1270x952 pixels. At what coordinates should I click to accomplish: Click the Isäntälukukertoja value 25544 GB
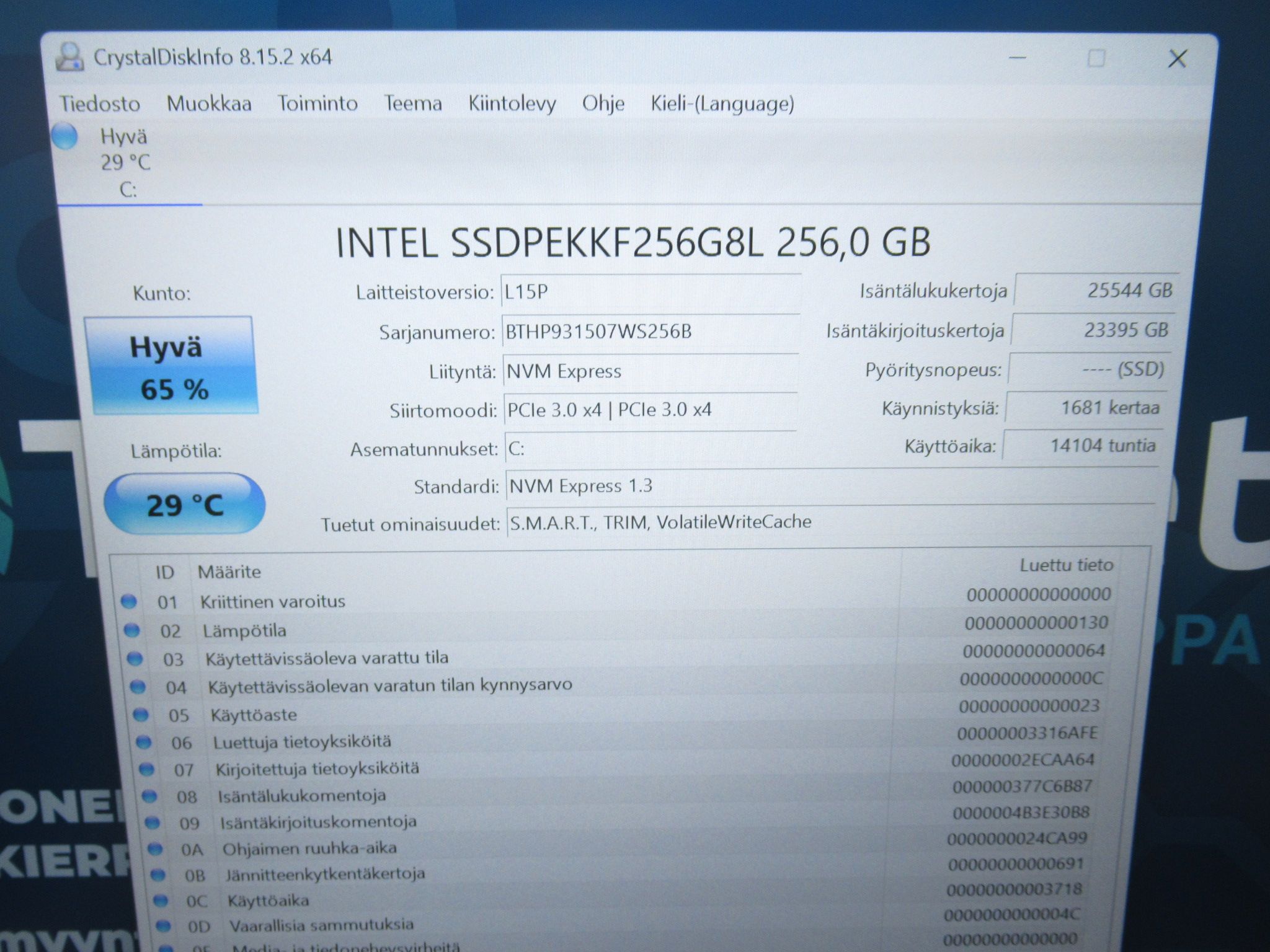[1096, 290]
